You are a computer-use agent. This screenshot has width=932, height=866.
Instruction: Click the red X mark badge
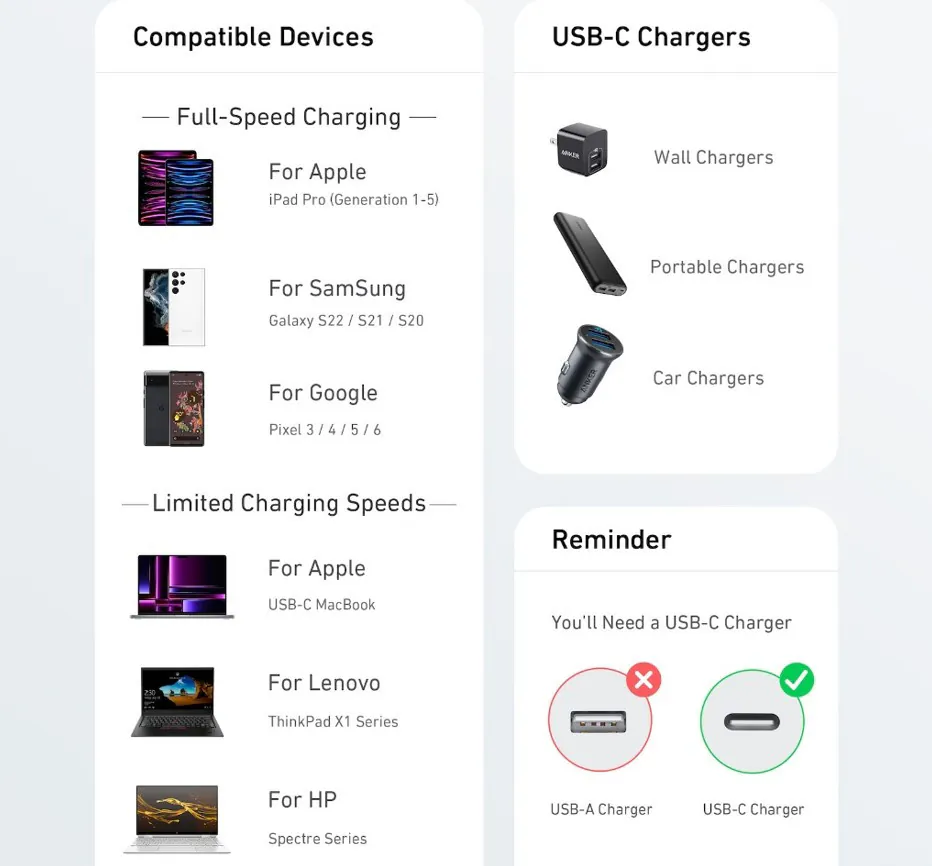(x=644, y=679)
